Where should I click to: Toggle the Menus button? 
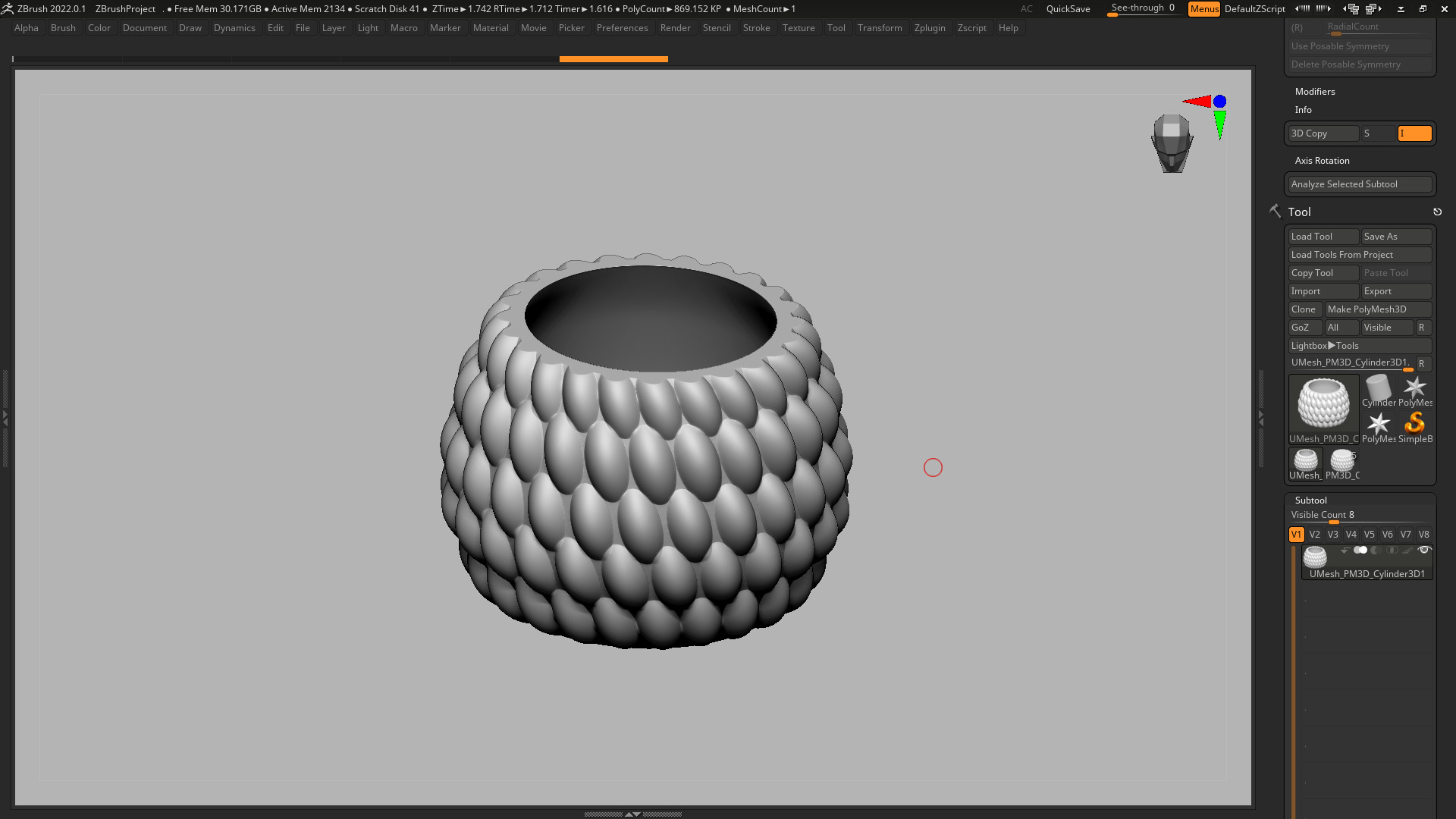tap(1204, 8)
